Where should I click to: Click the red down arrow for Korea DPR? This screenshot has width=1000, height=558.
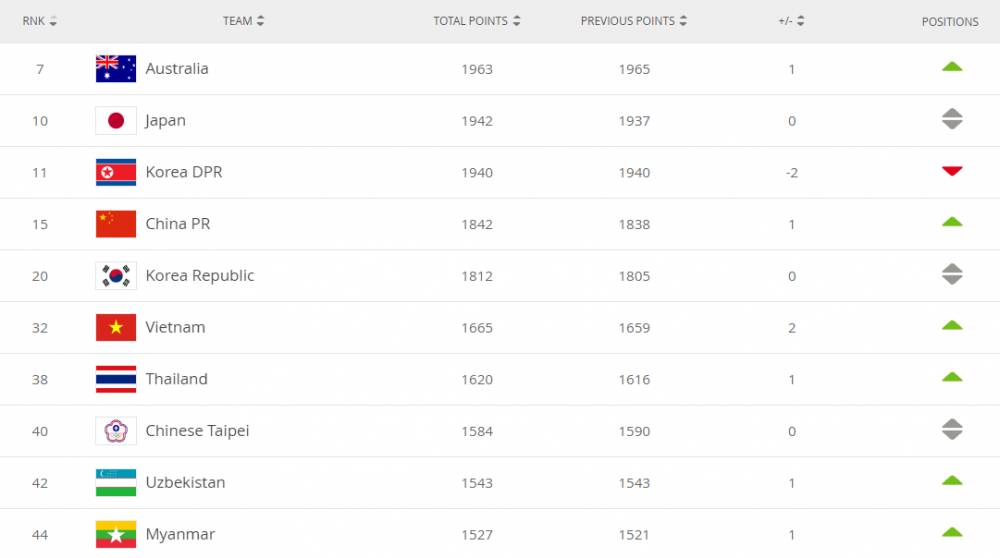pyautogui.click(x=952, y=171)
